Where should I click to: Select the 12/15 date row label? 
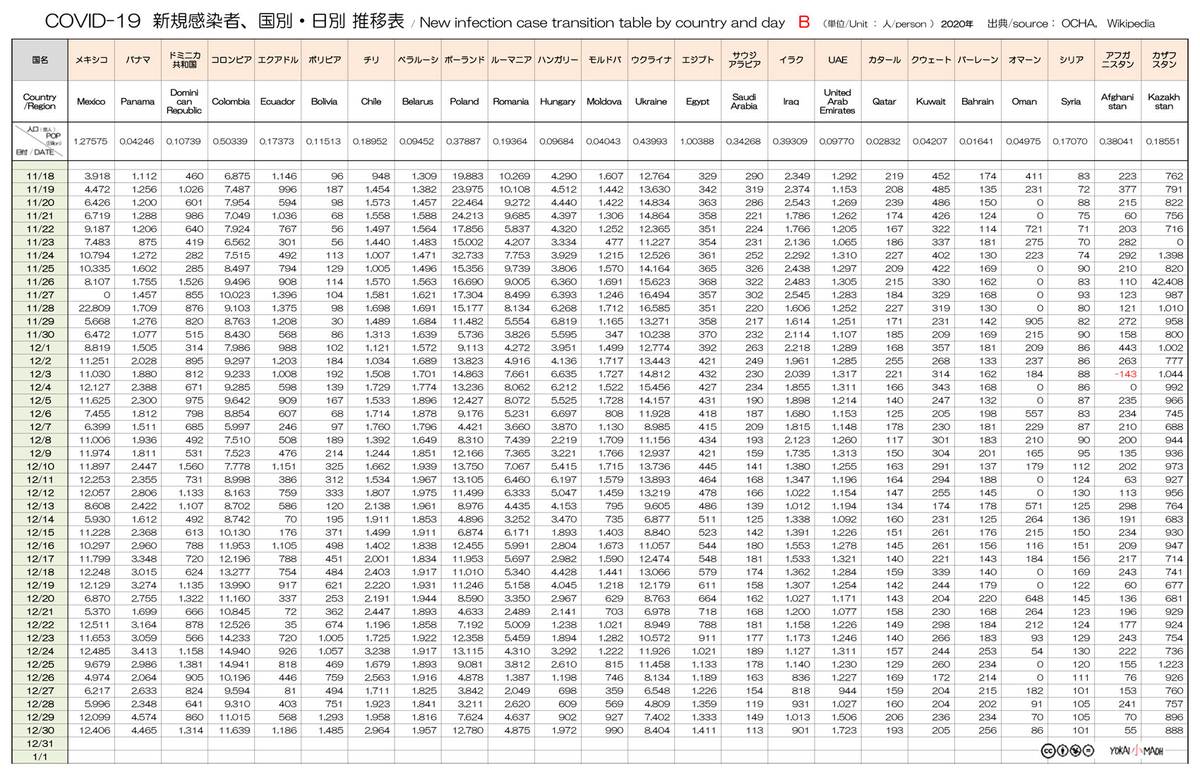pos(40,532)
